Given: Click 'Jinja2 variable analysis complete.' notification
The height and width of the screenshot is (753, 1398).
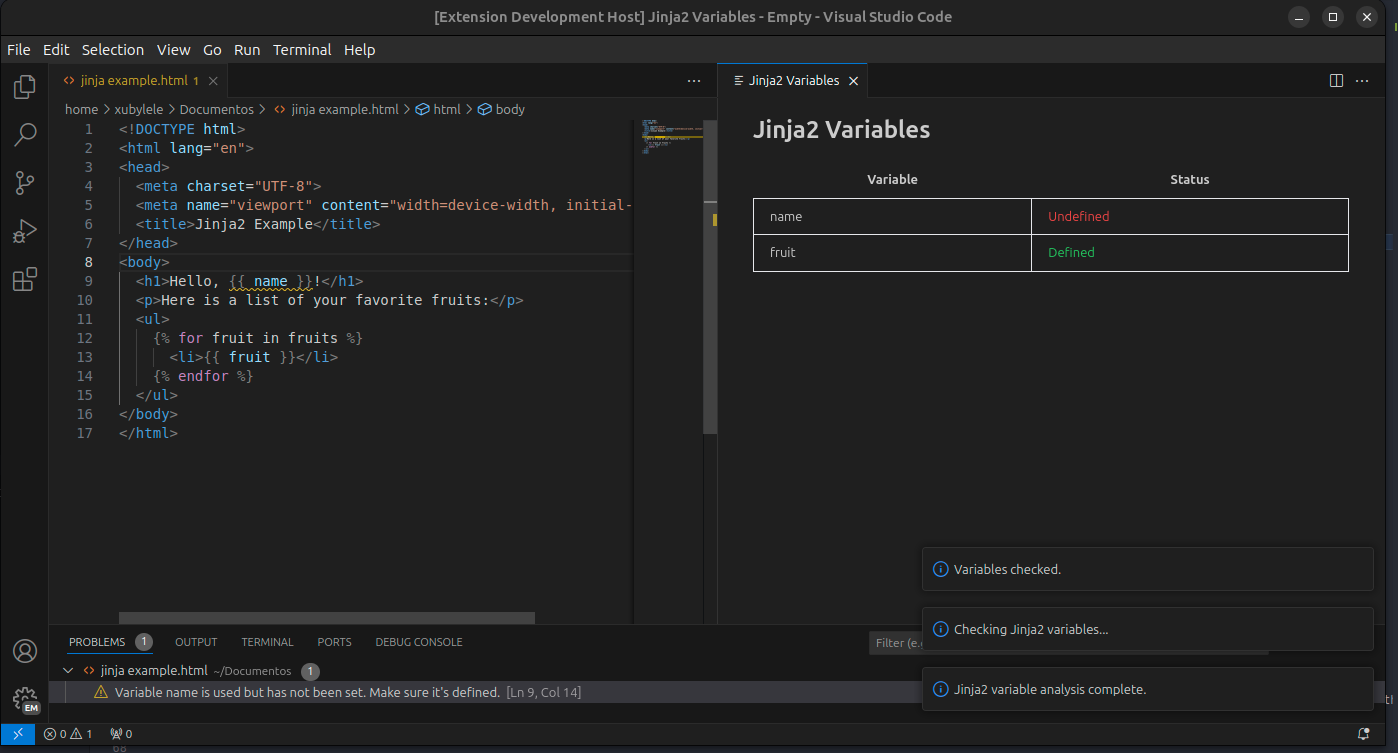Looking at the screenshot, I should point(1148,689).
